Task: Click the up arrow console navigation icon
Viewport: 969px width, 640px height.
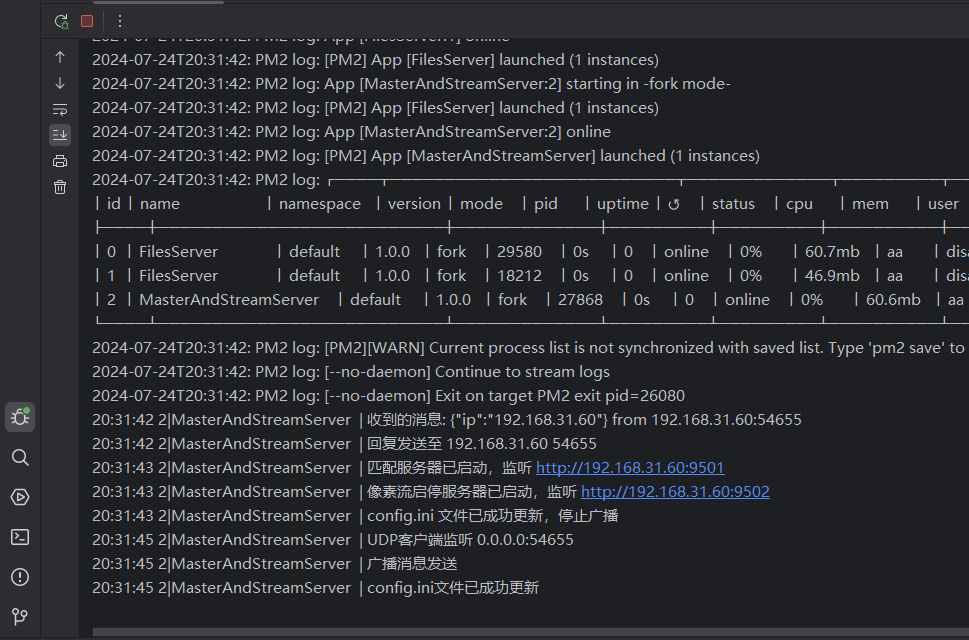Action: tap(60, 57)
